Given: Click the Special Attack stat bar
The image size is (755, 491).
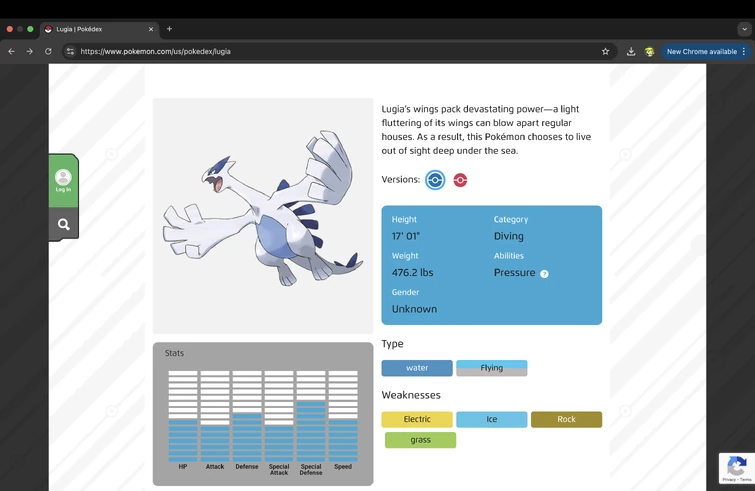Looking at the screenshot, I should pyautogui.click(x=279, y=416).
